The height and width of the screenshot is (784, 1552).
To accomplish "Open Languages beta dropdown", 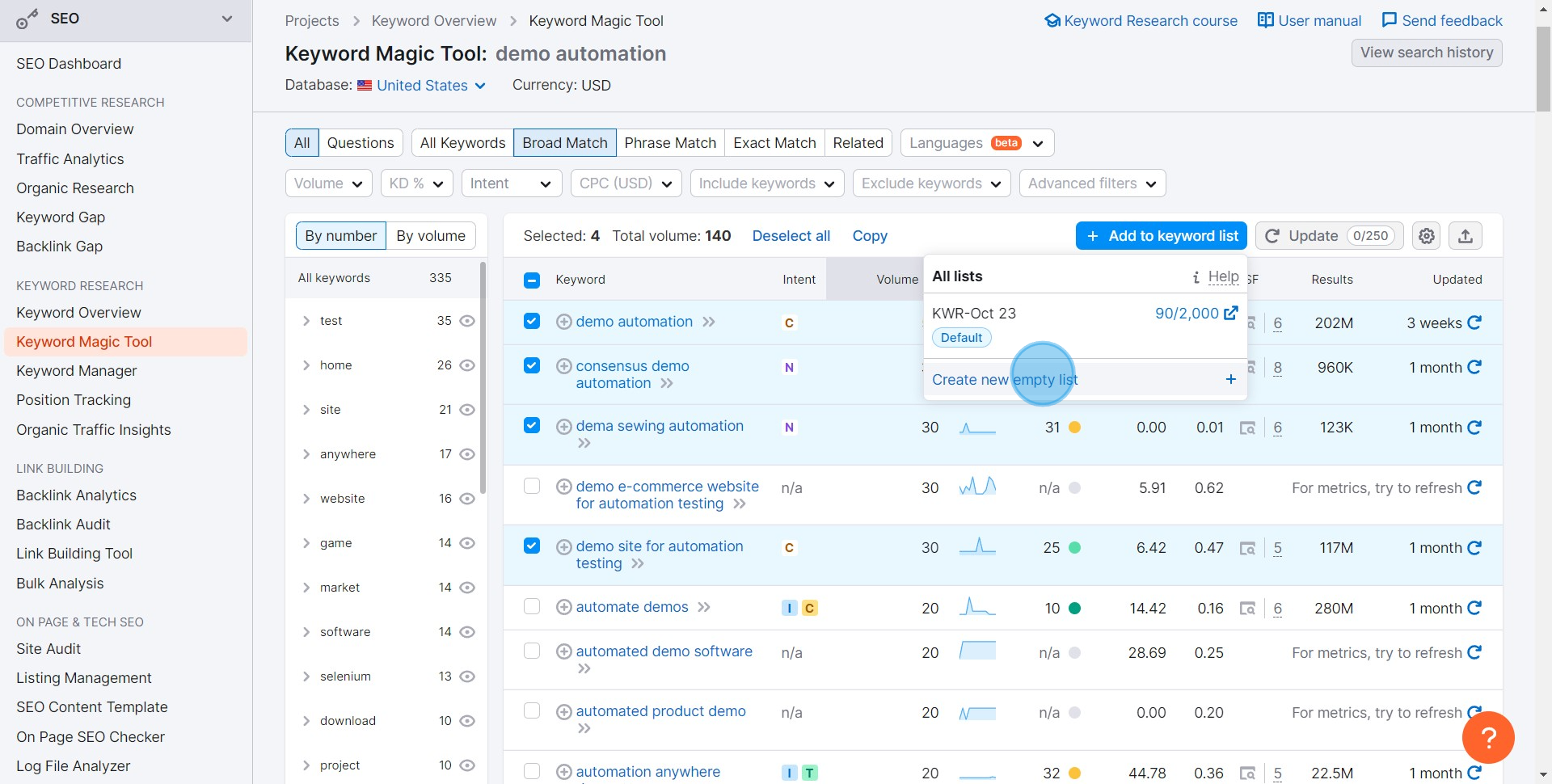I will [x=977, y=143].
